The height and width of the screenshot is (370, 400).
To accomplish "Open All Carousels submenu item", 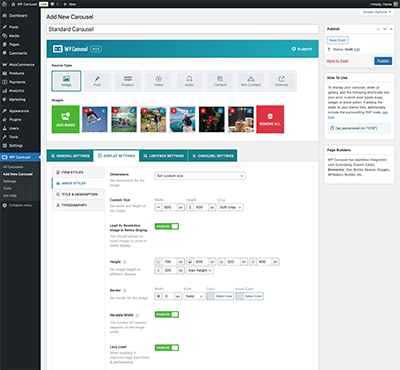I will pos(13,167).
